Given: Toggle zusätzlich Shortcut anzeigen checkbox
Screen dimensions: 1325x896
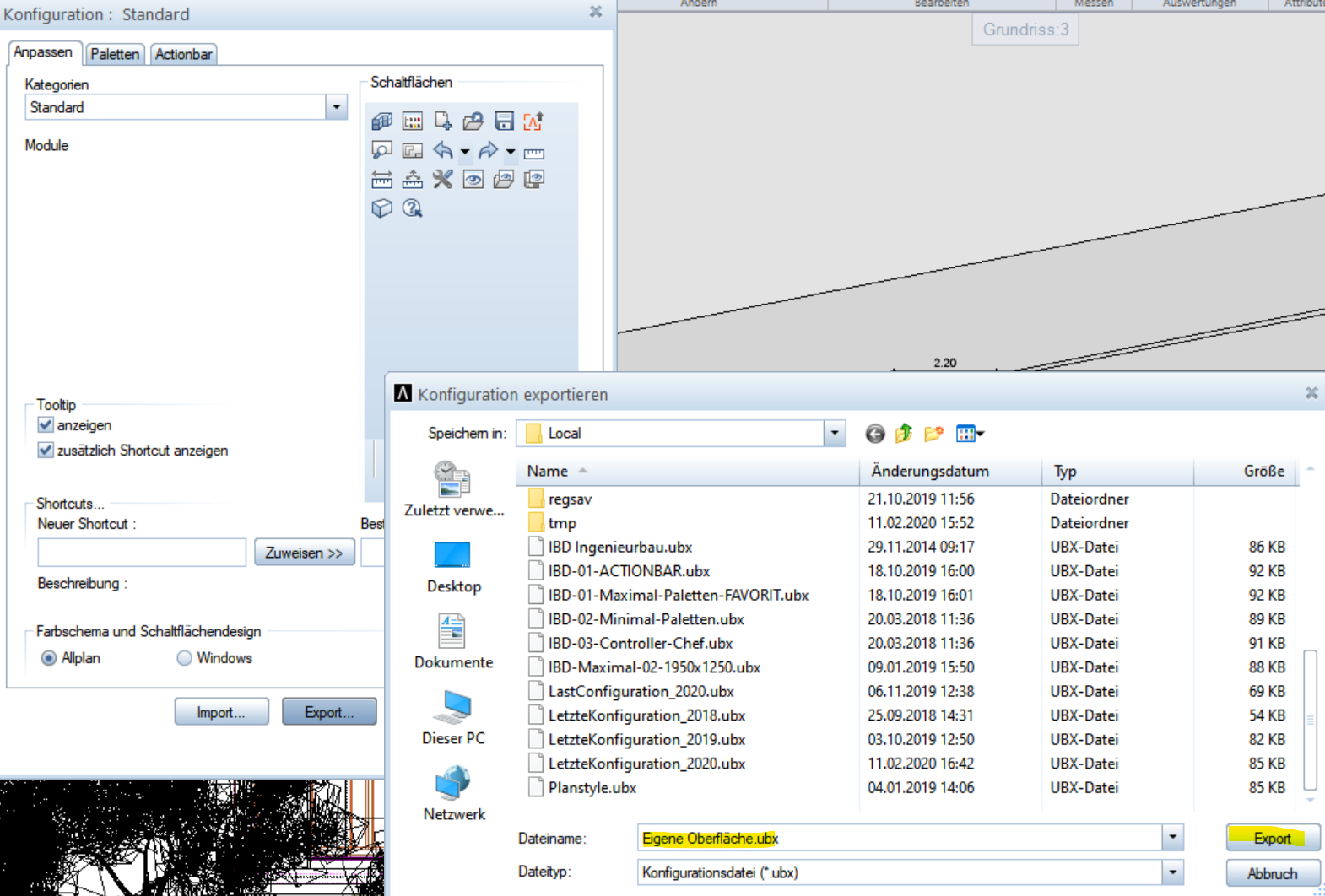Looking at the screenshot, I should coord(46,451).
